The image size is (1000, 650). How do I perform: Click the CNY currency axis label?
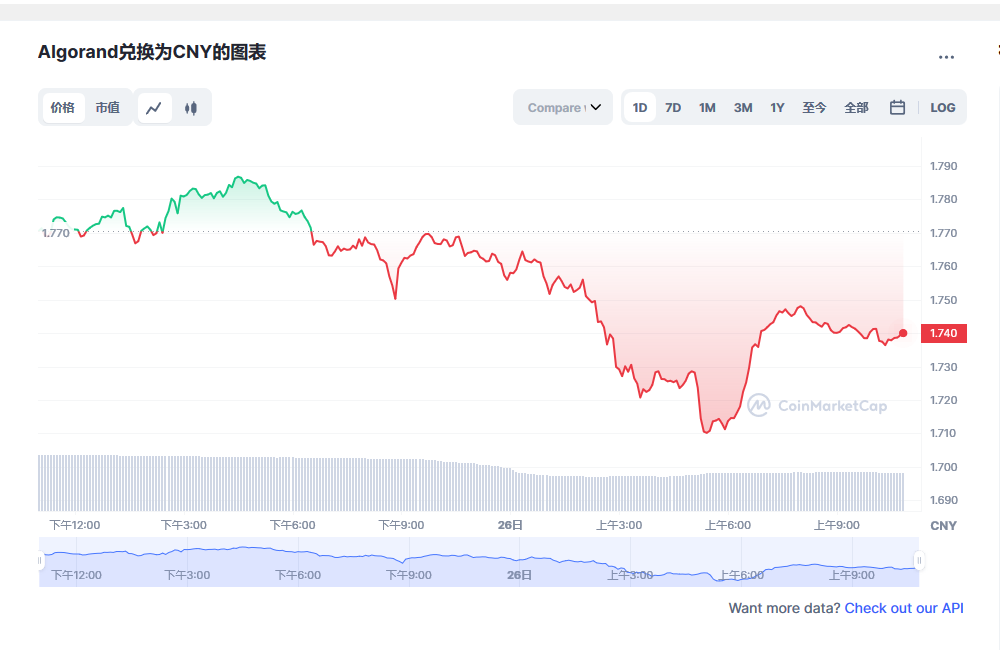click(943, 526)
